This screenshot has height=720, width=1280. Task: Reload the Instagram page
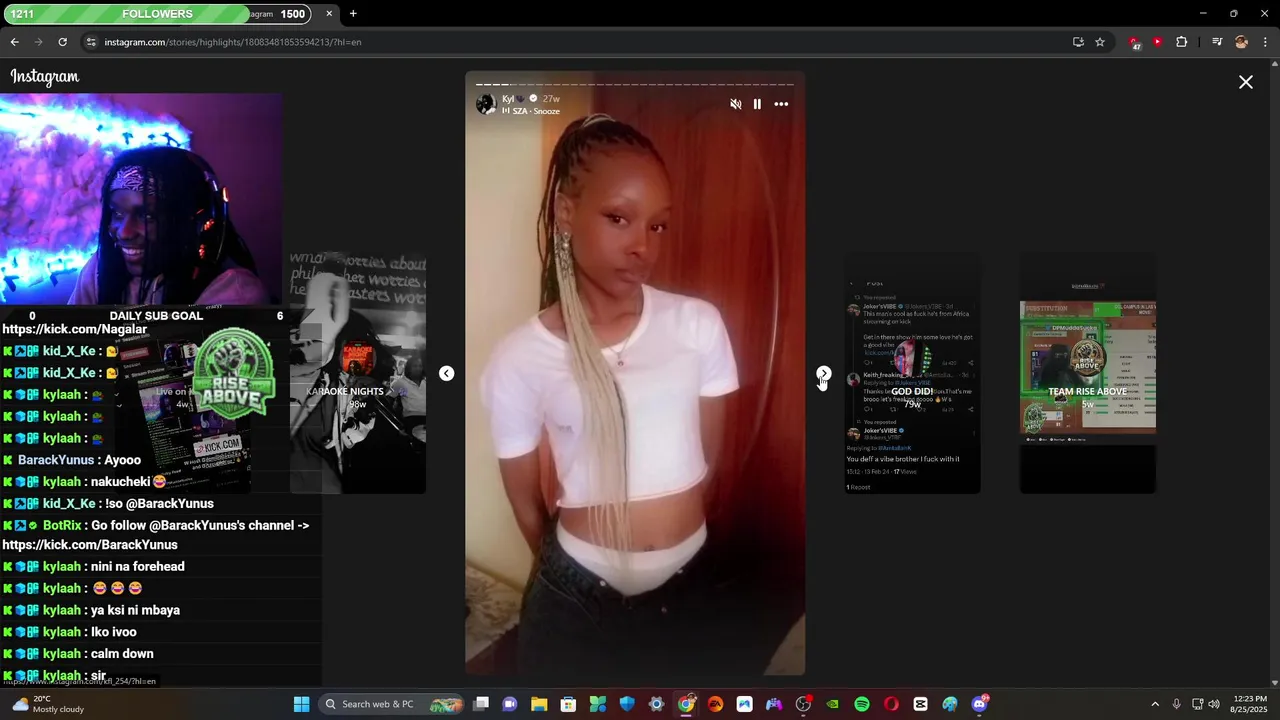click(62, 42)
